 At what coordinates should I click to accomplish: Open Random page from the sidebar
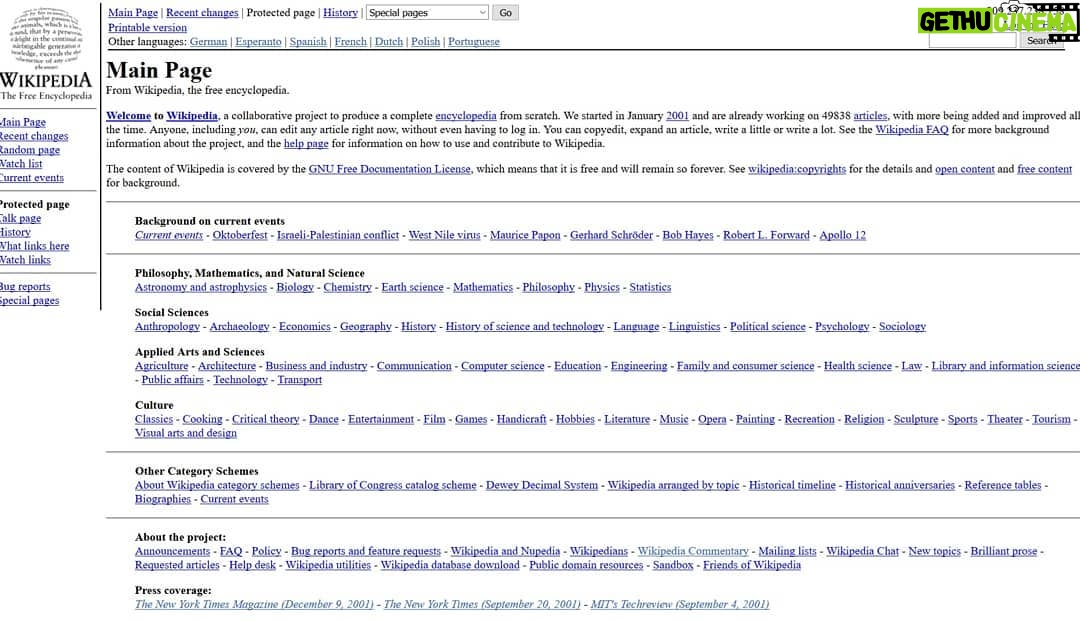pos(30,150)
